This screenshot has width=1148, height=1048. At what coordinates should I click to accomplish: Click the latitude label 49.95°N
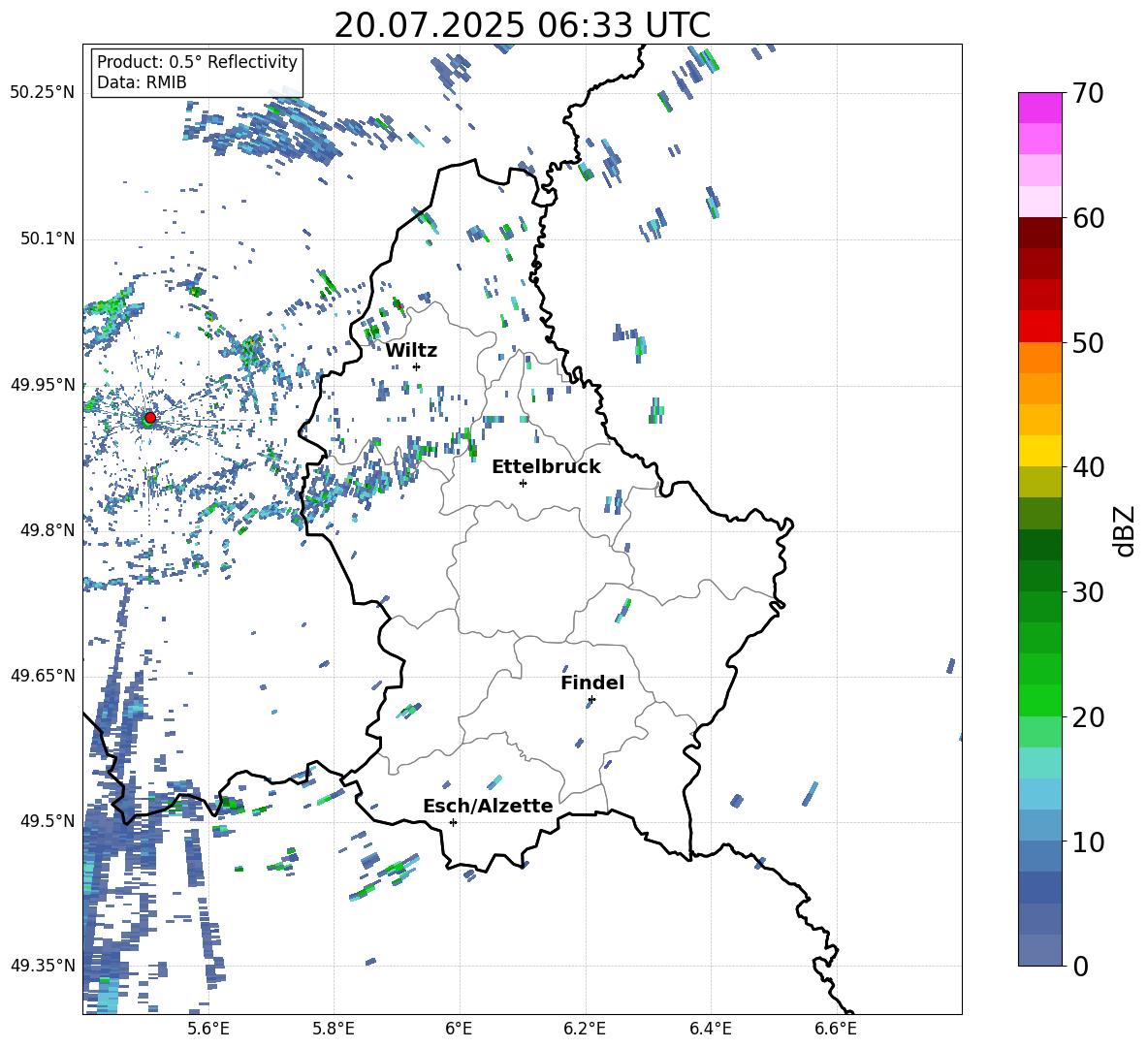[x=43, y=385]
